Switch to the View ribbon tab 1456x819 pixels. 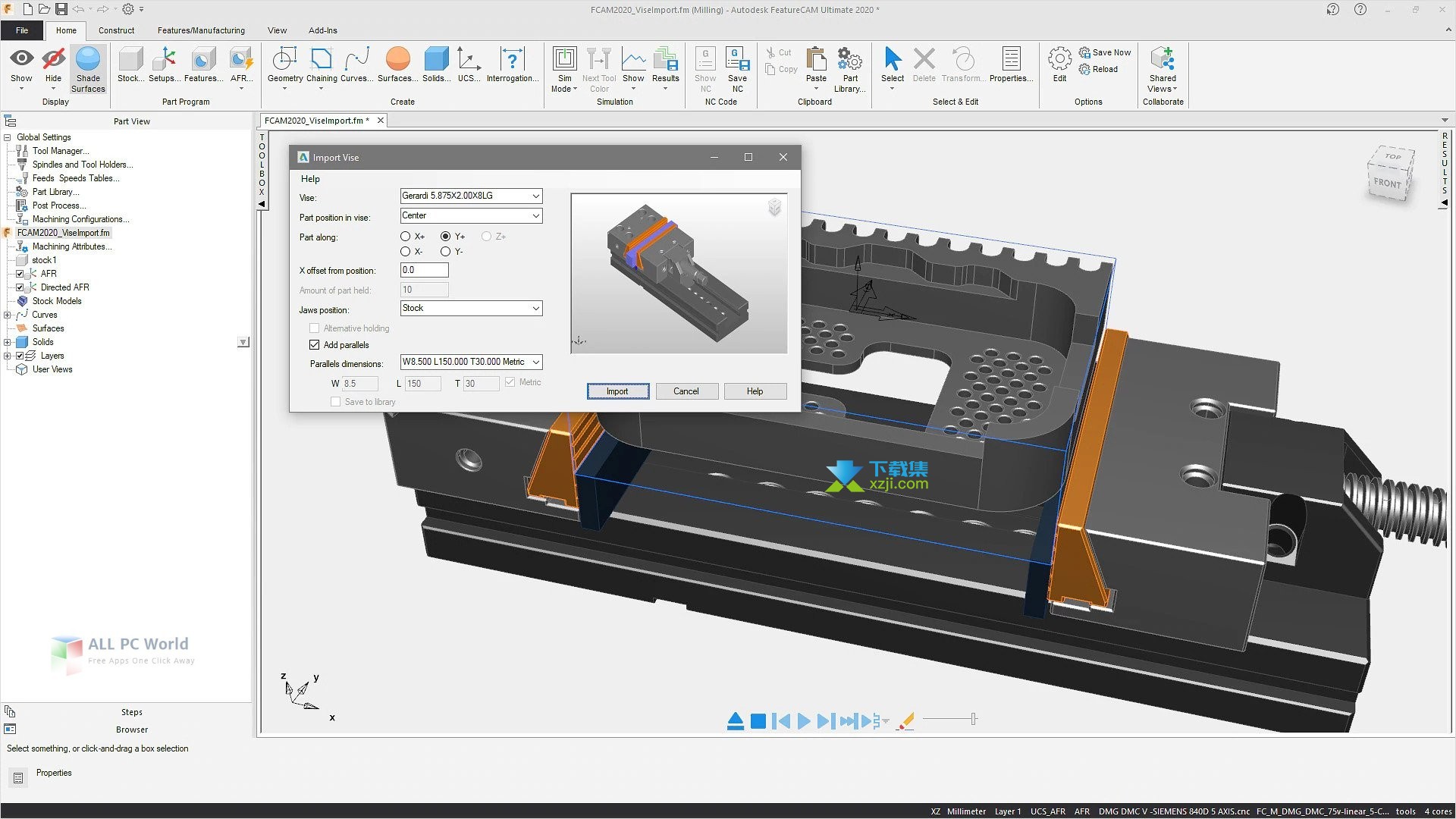(x=277, y=30)
